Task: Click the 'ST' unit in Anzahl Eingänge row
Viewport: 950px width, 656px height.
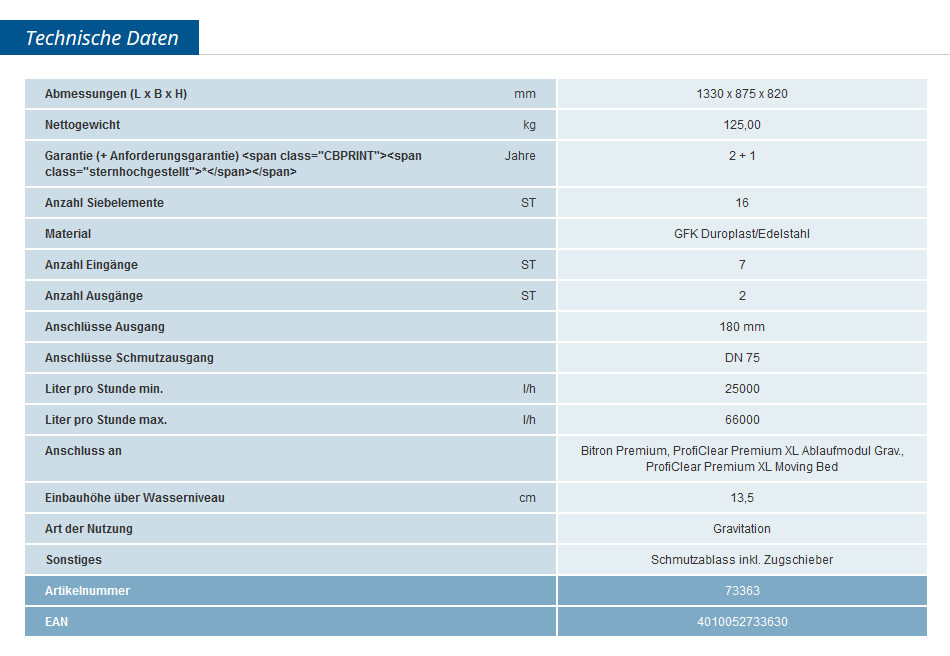Action: click(528, 265)
